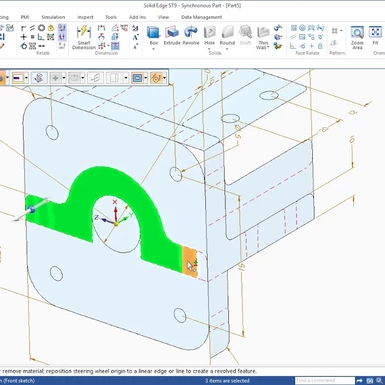Select the perpendicular relate icon

[41, 37]
